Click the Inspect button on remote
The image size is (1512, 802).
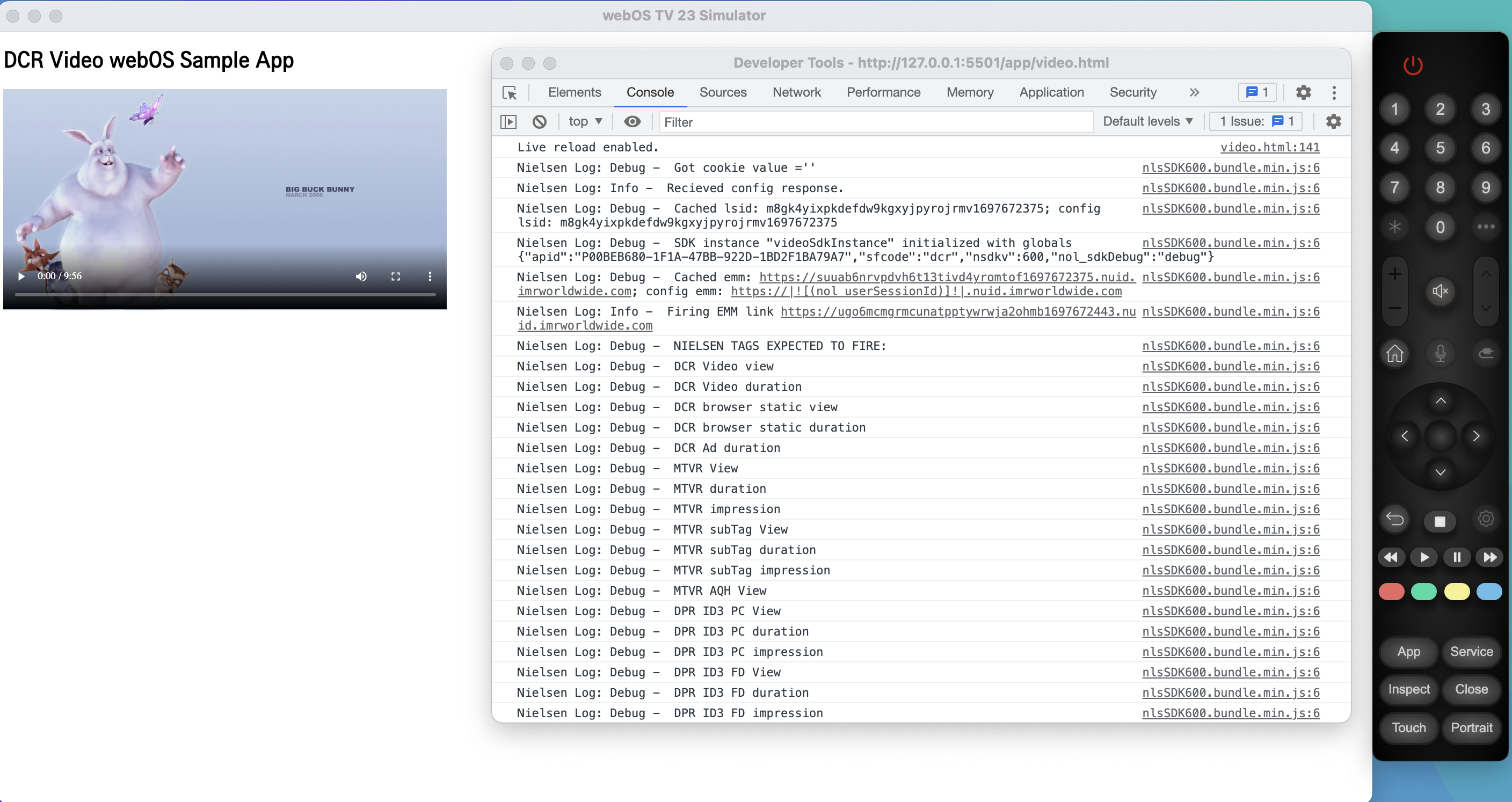[x=1408, y=689]
